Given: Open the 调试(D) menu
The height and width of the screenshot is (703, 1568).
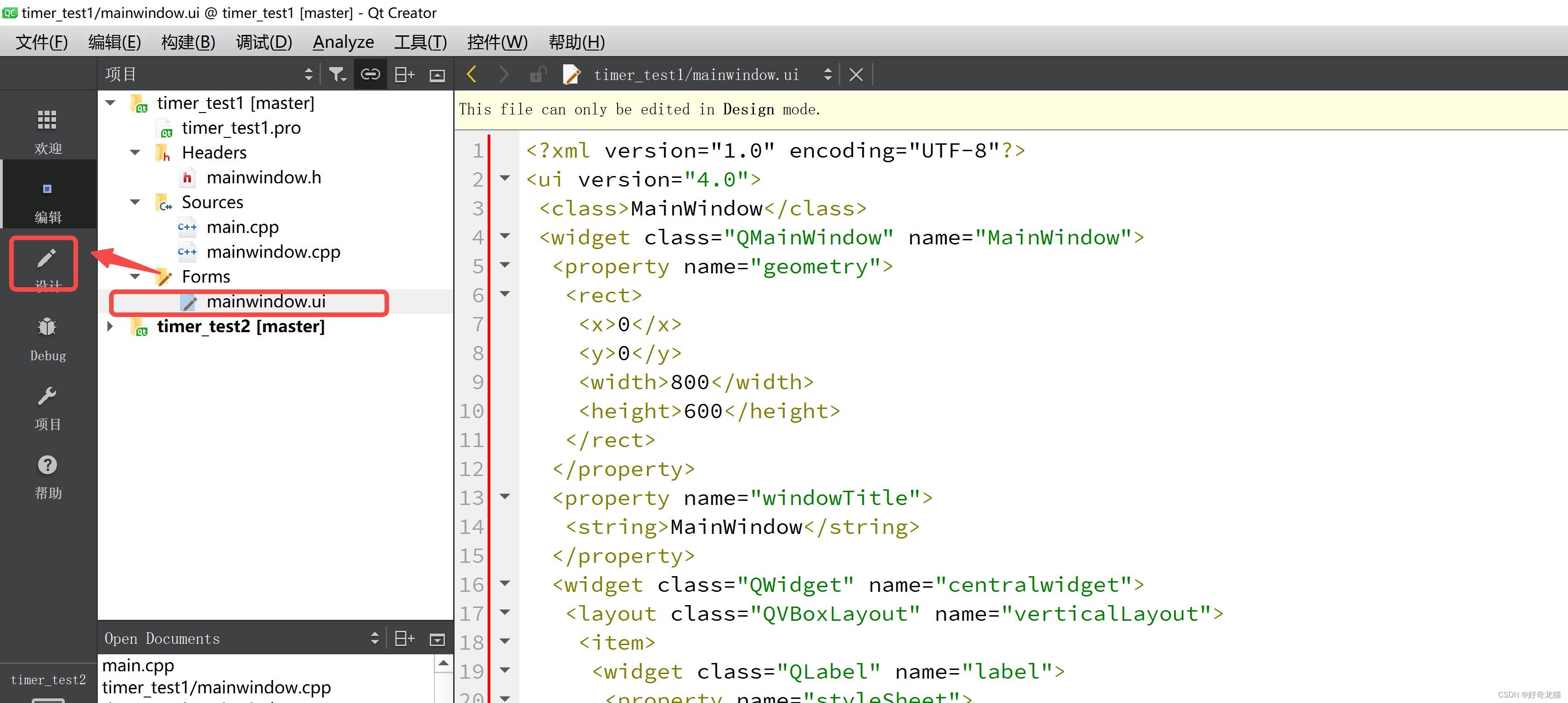Looking at the screenshot, I should point(264,42).
